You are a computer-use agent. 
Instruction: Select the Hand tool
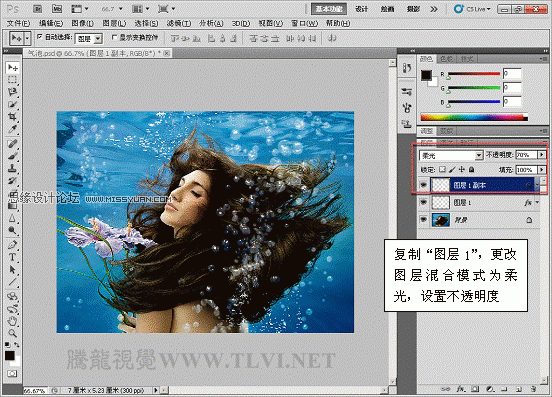pyautogui.click(x=13, y=321)
